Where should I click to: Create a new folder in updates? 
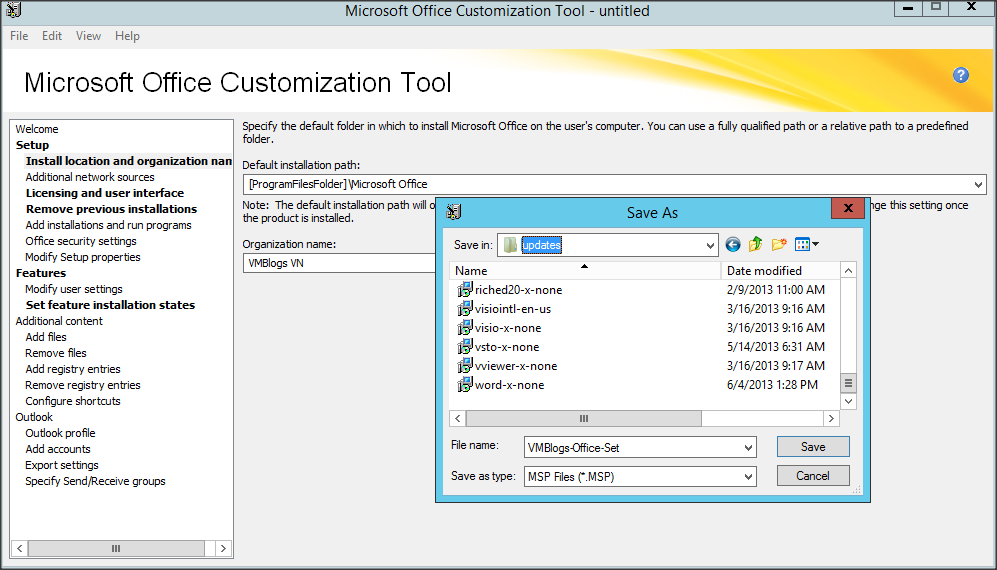click(779, 245)
